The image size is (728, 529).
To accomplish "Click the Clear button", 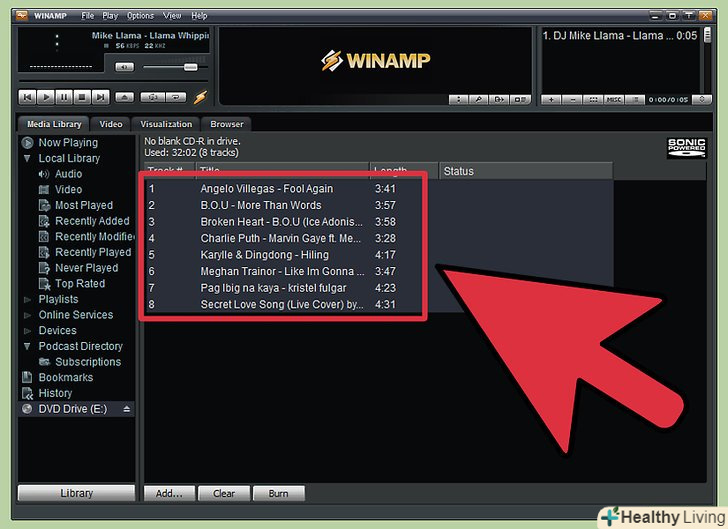I will (224, 494).
